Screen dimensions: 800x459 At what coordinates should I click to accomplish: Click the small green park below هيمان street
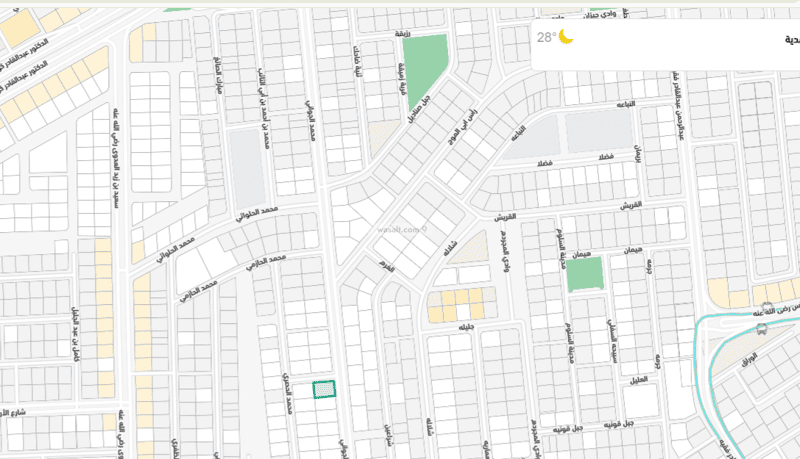(x=585, y=274)
